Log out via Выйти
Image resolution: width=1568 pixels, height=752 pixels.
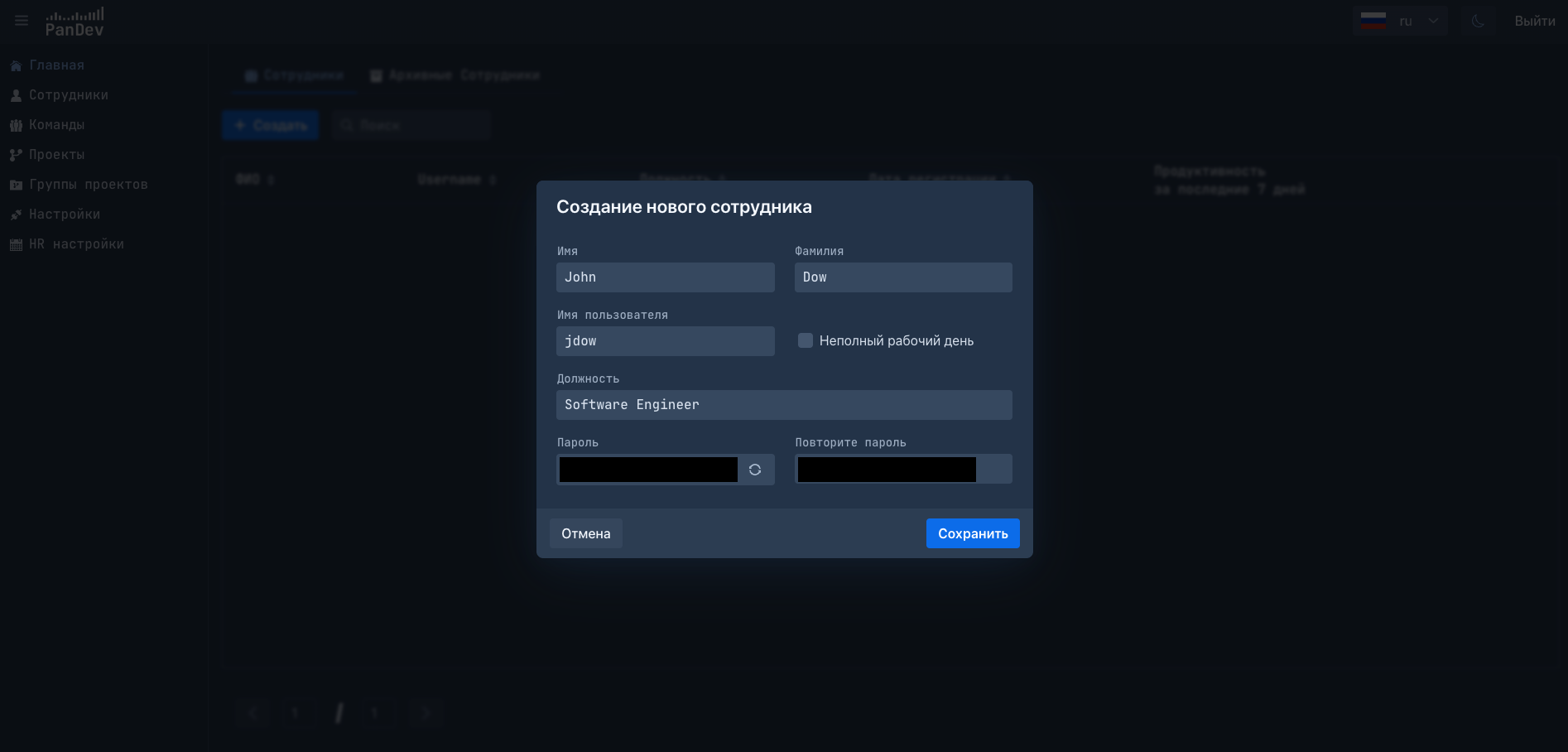tap(1533, 21)
